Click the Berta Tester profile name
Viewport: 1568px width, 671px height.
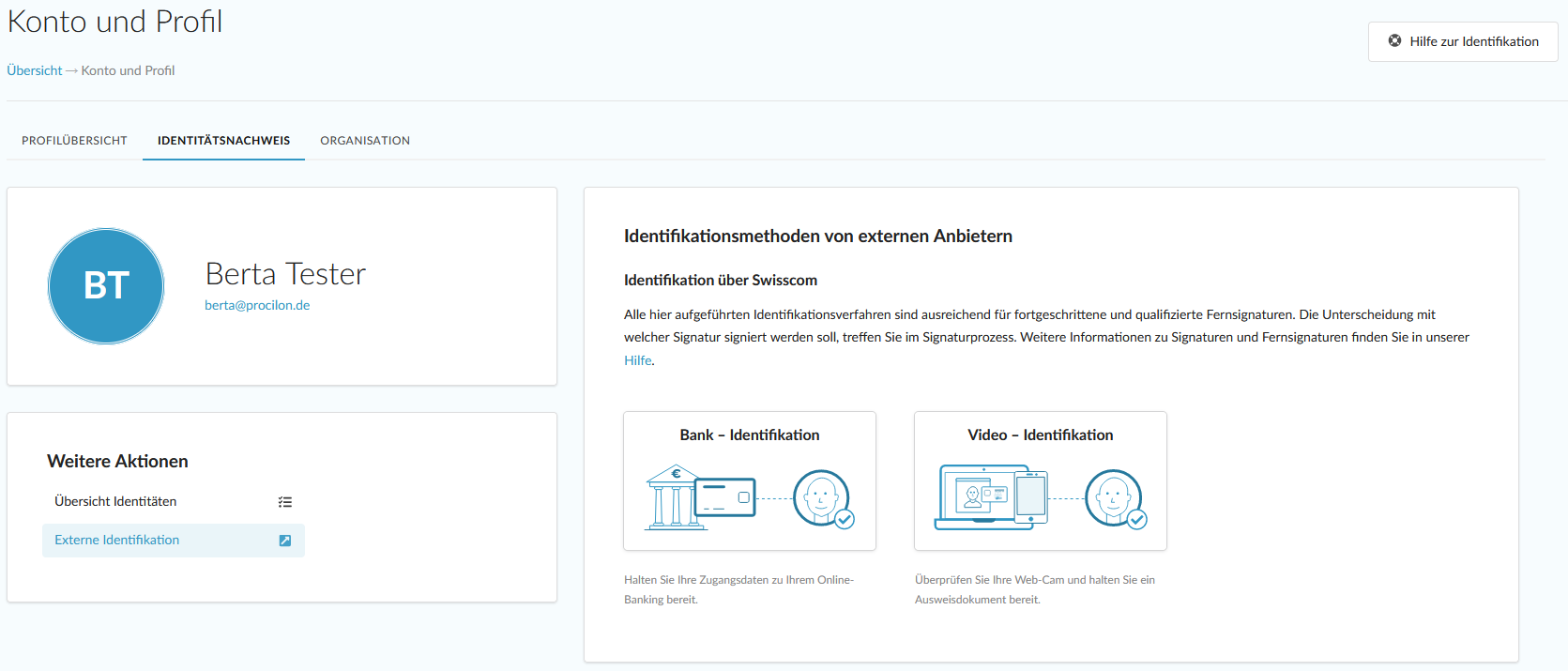285,274
